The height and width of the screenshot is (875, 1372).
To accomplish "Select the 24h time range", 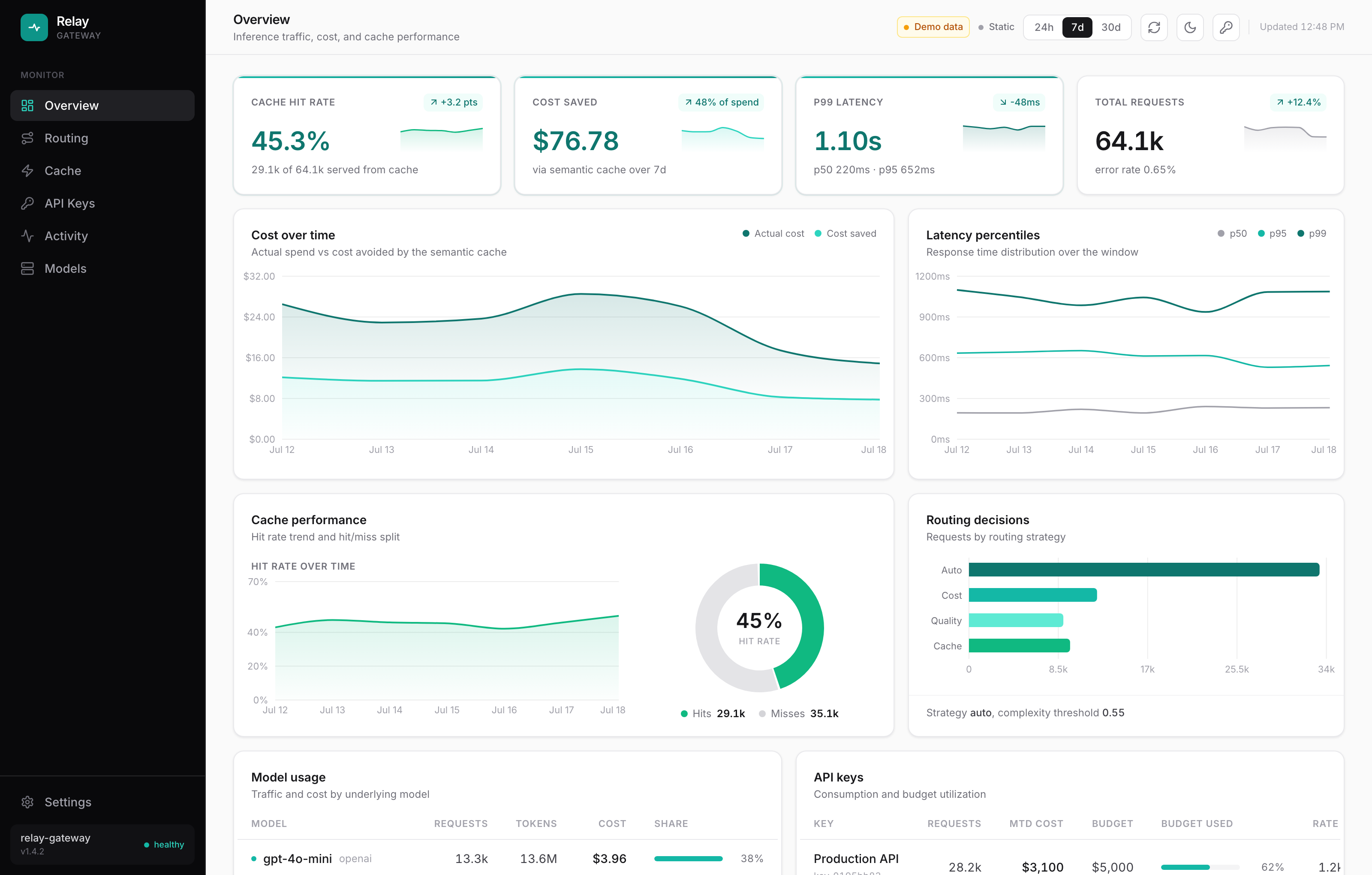I will tap(1043, 27).
